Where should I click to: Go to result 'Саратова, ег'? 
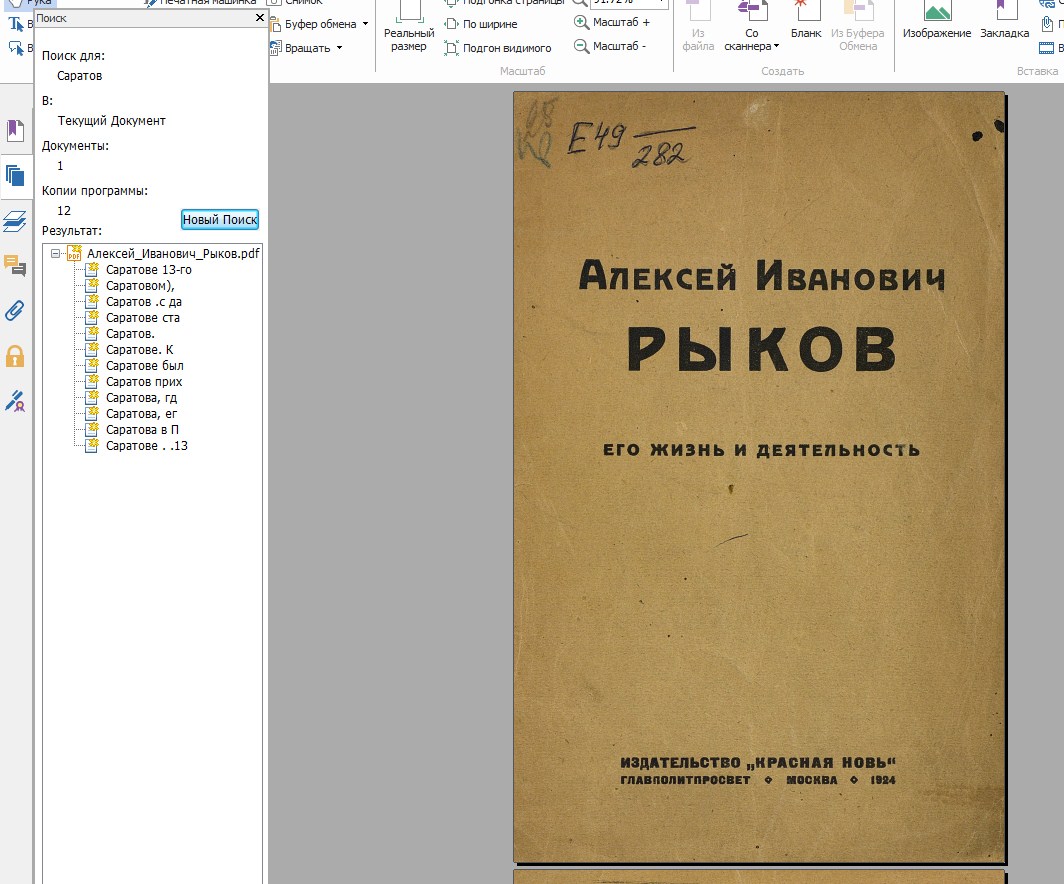[x=141, y=414]
